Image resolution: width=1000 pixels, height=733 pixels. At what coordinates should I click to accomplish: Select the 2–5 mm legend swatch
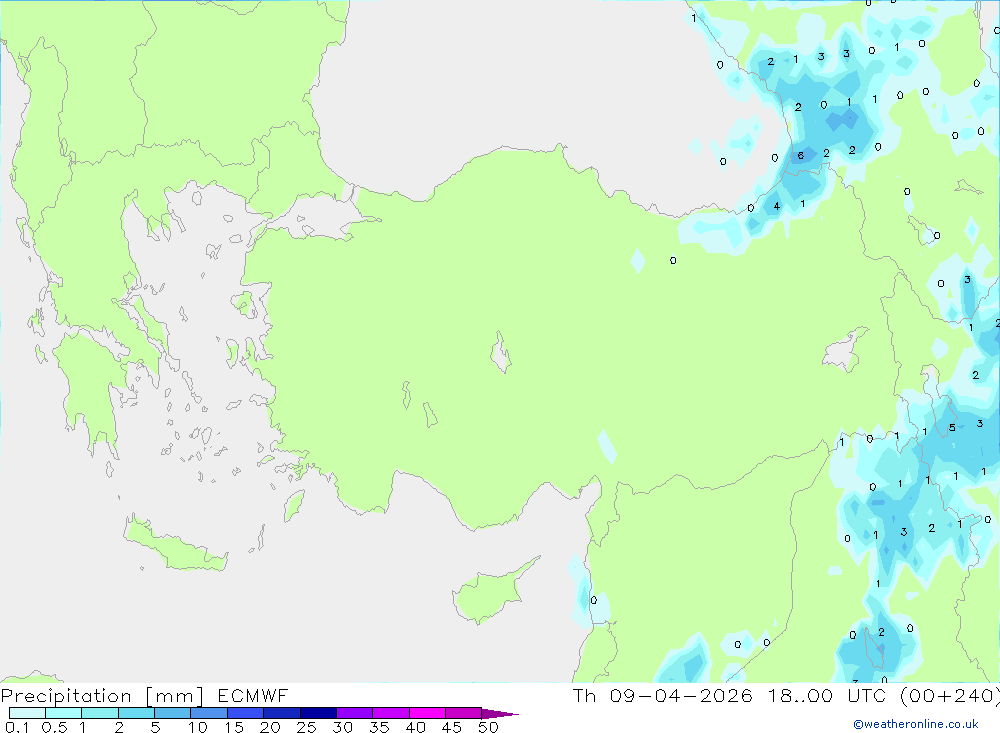(x=136, y=713)
